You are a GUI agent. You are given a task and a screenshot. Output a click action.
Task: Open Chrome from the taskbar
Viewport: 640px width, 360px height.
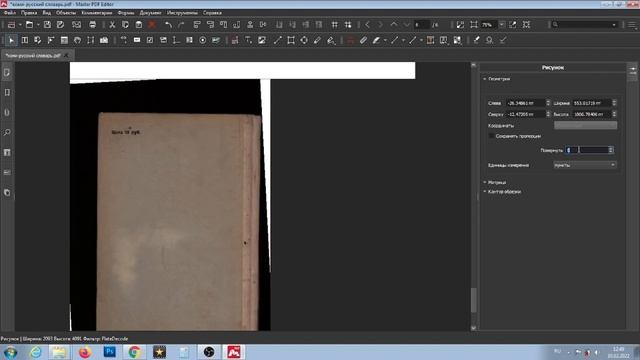tap(134, 352)
